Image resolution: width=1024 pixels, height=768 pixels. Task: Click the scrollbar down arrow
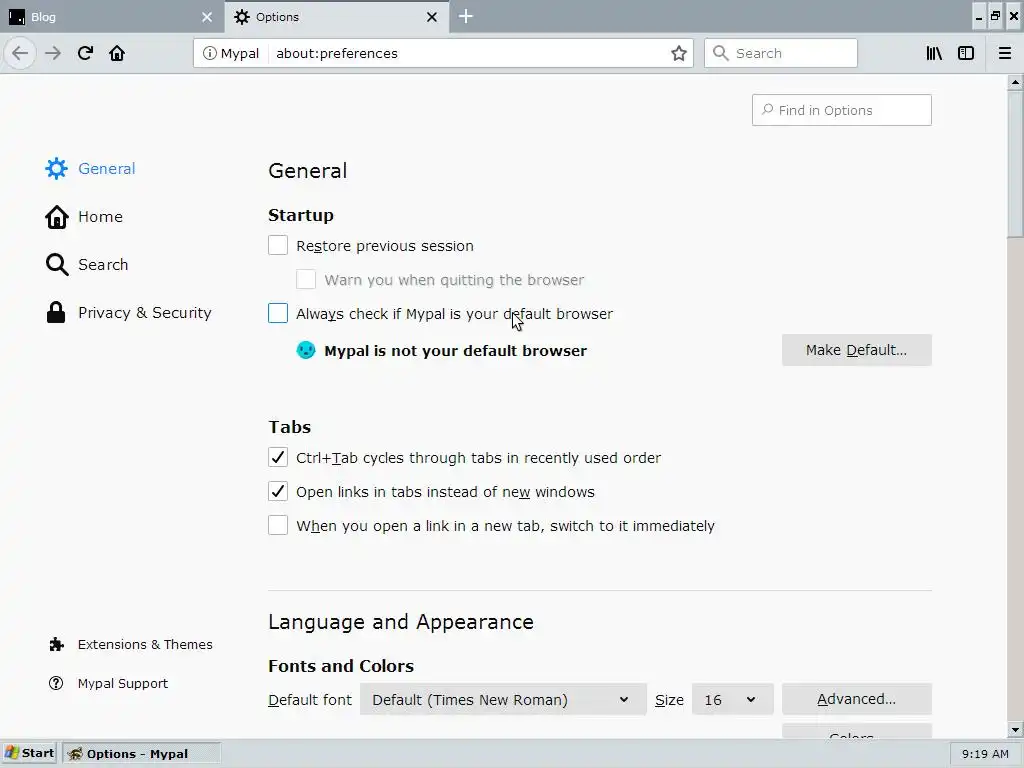tap(1015, 730)
